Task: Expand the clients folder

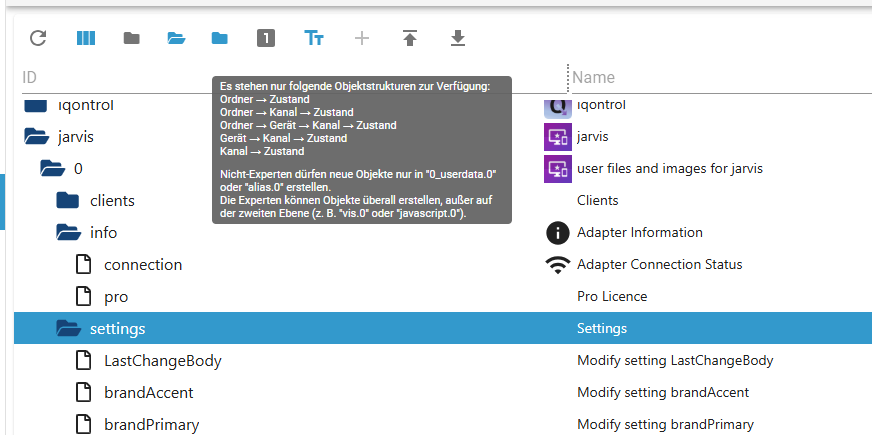Action: coord(68,200)
